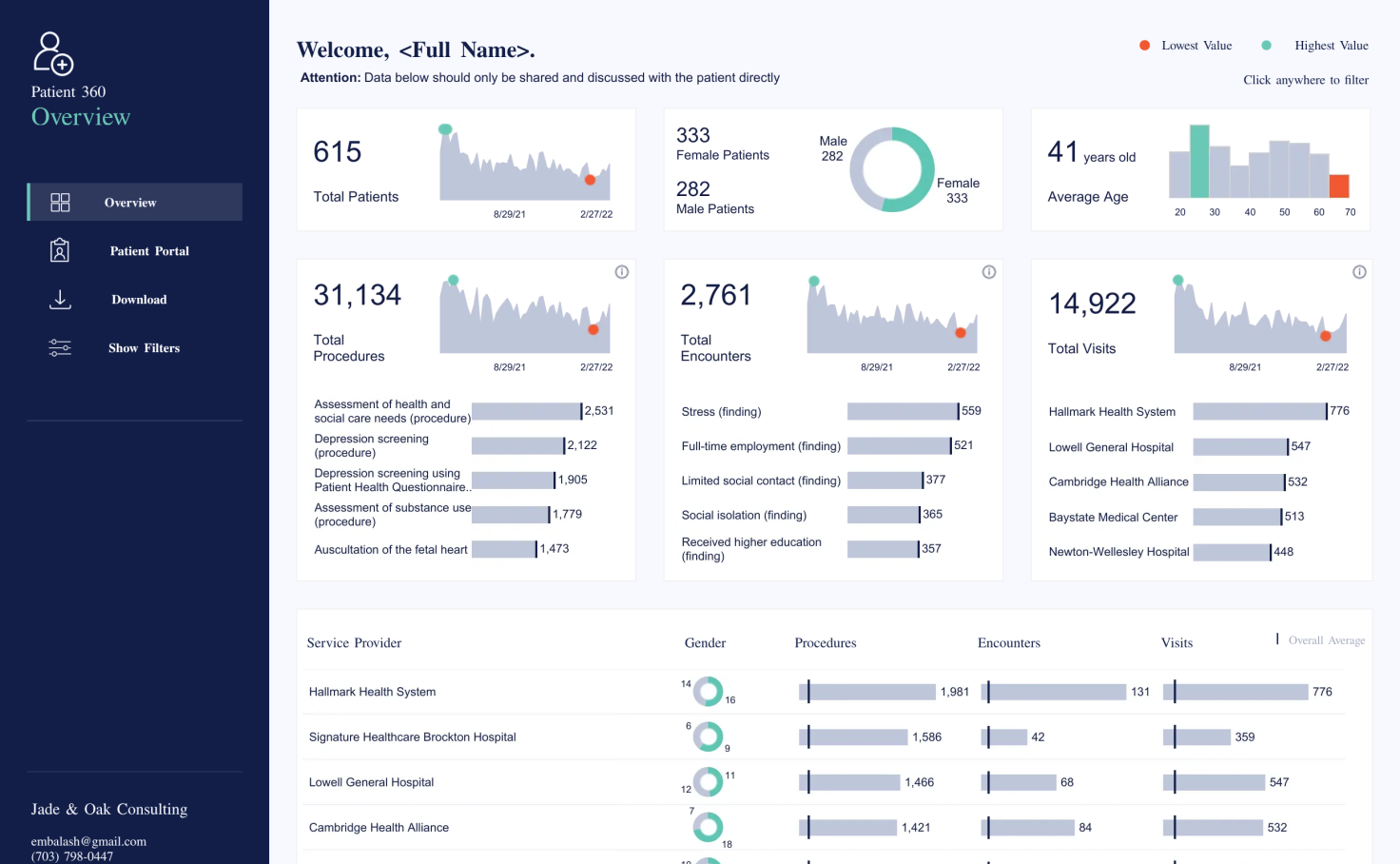Select the teal highlighted age histogram bar

pos(1199,161)
